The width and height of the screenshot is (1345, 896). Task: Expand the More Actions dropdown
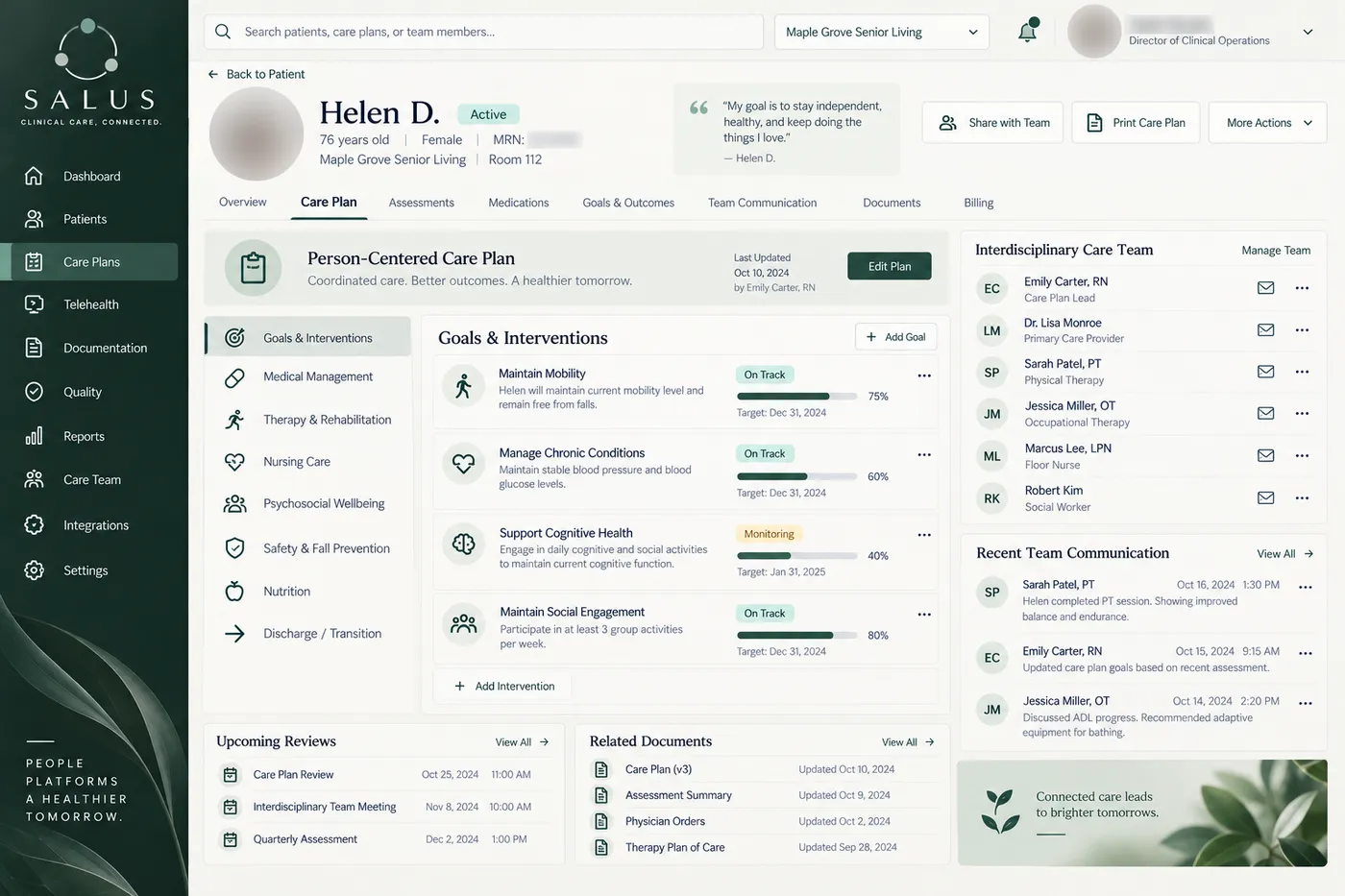[x=1268, y=123]
